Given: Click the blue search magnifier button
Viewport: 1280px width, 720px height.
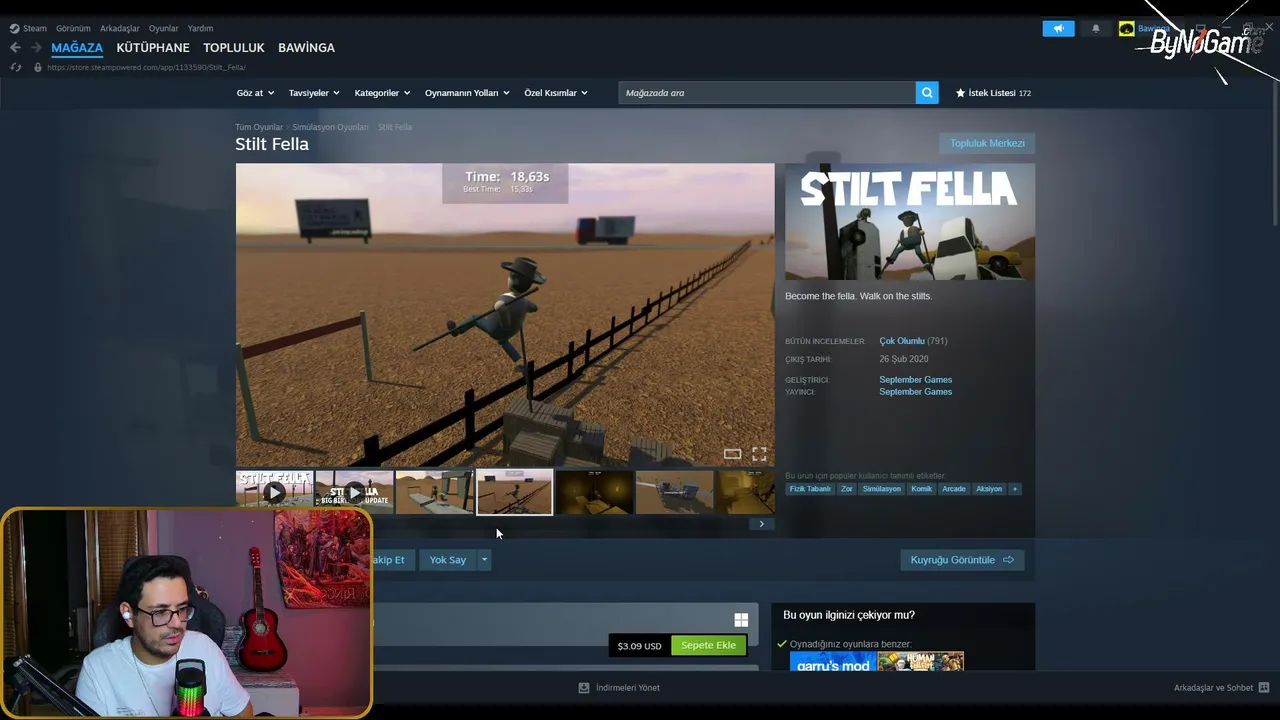Looking at the screenshot, I should 927,93.
